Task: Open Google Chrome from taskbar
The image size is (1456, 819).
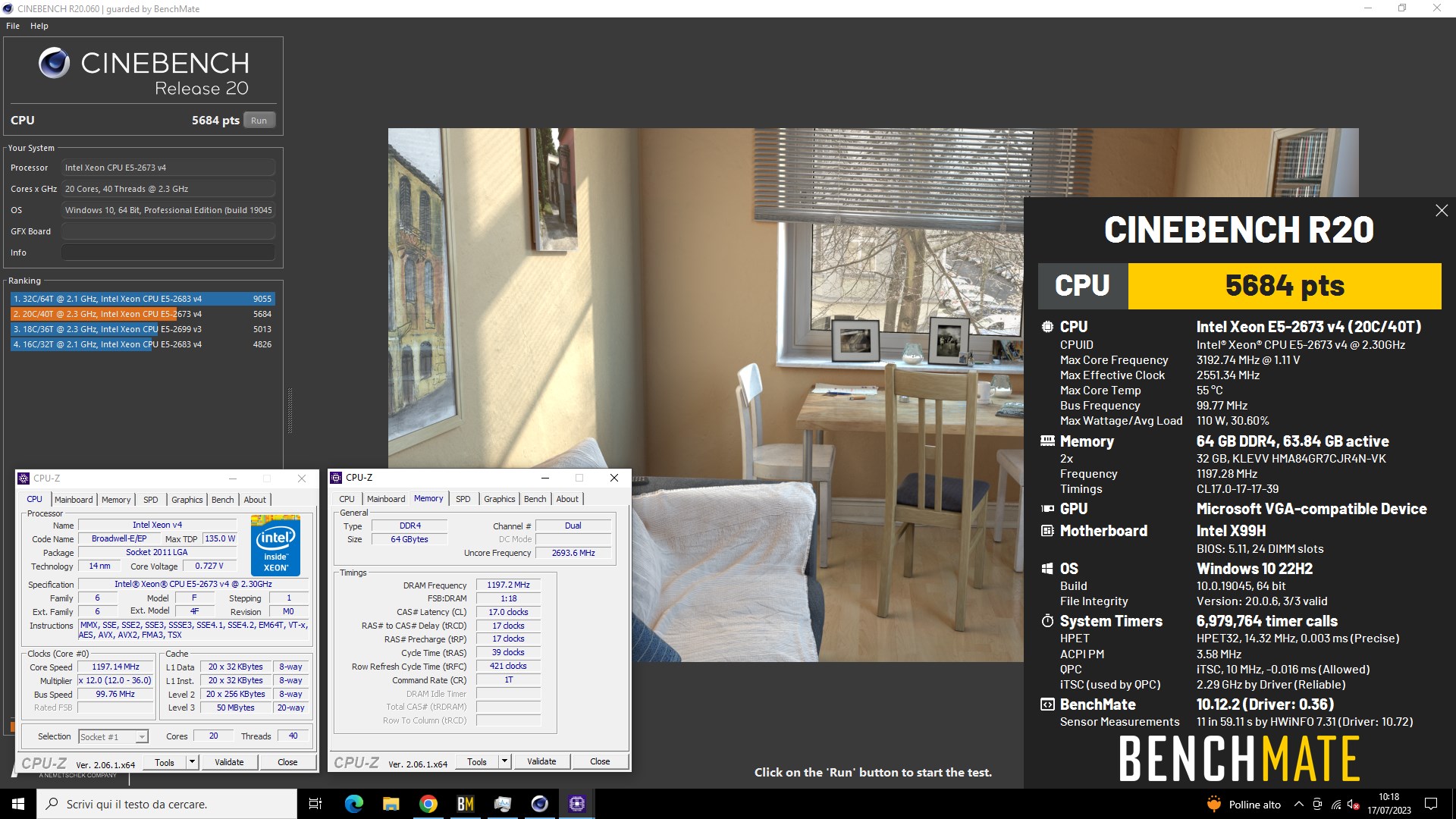Action: tap(428, 804)
